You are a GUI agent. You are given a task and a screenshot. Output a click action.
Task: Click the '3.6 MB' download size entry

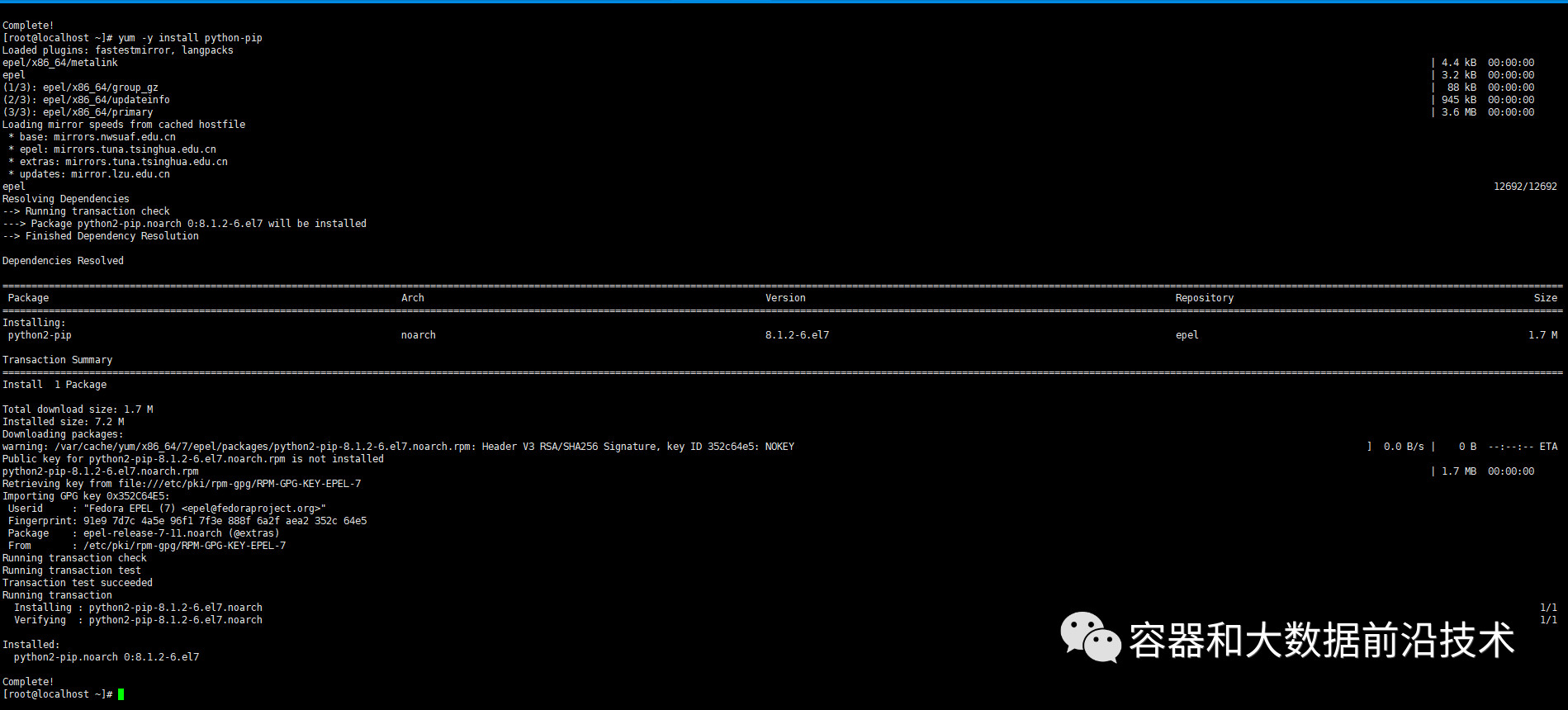pyautogui.click(x=1459, y=112)
